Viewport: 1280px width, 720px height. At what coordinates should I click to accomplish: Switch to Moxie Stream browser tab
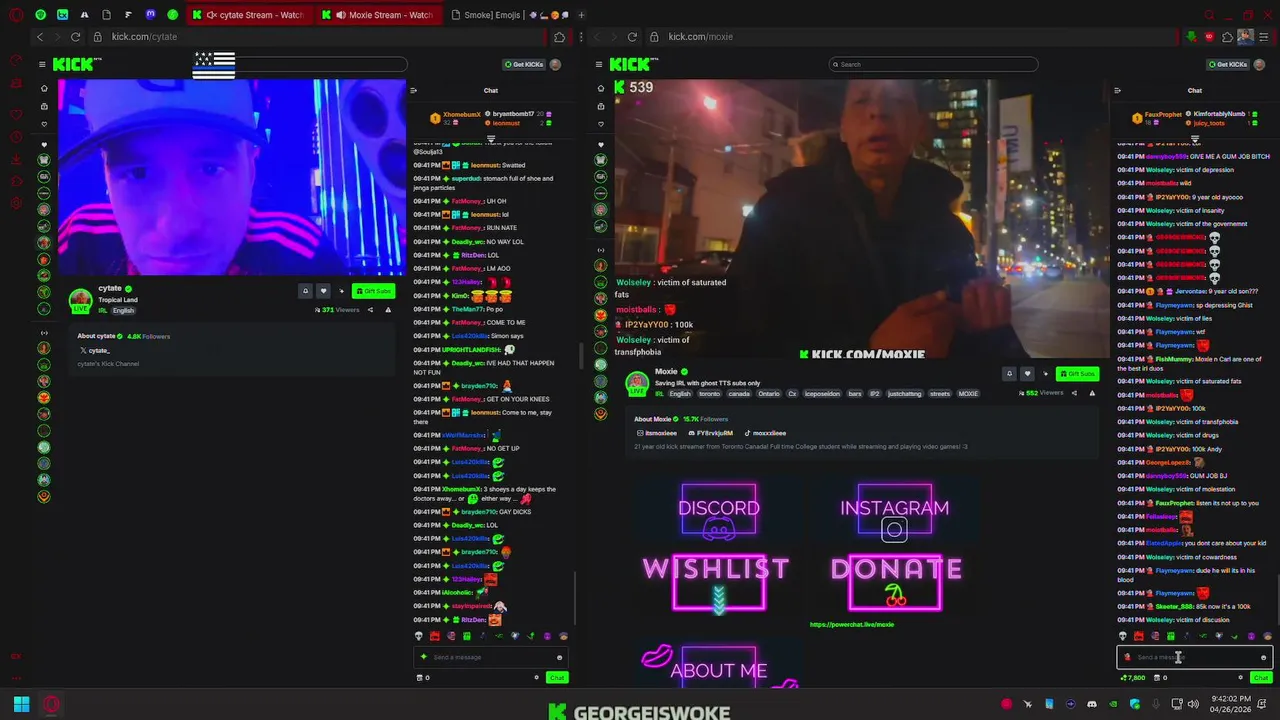pyautogui.click(x=379, y=15)
